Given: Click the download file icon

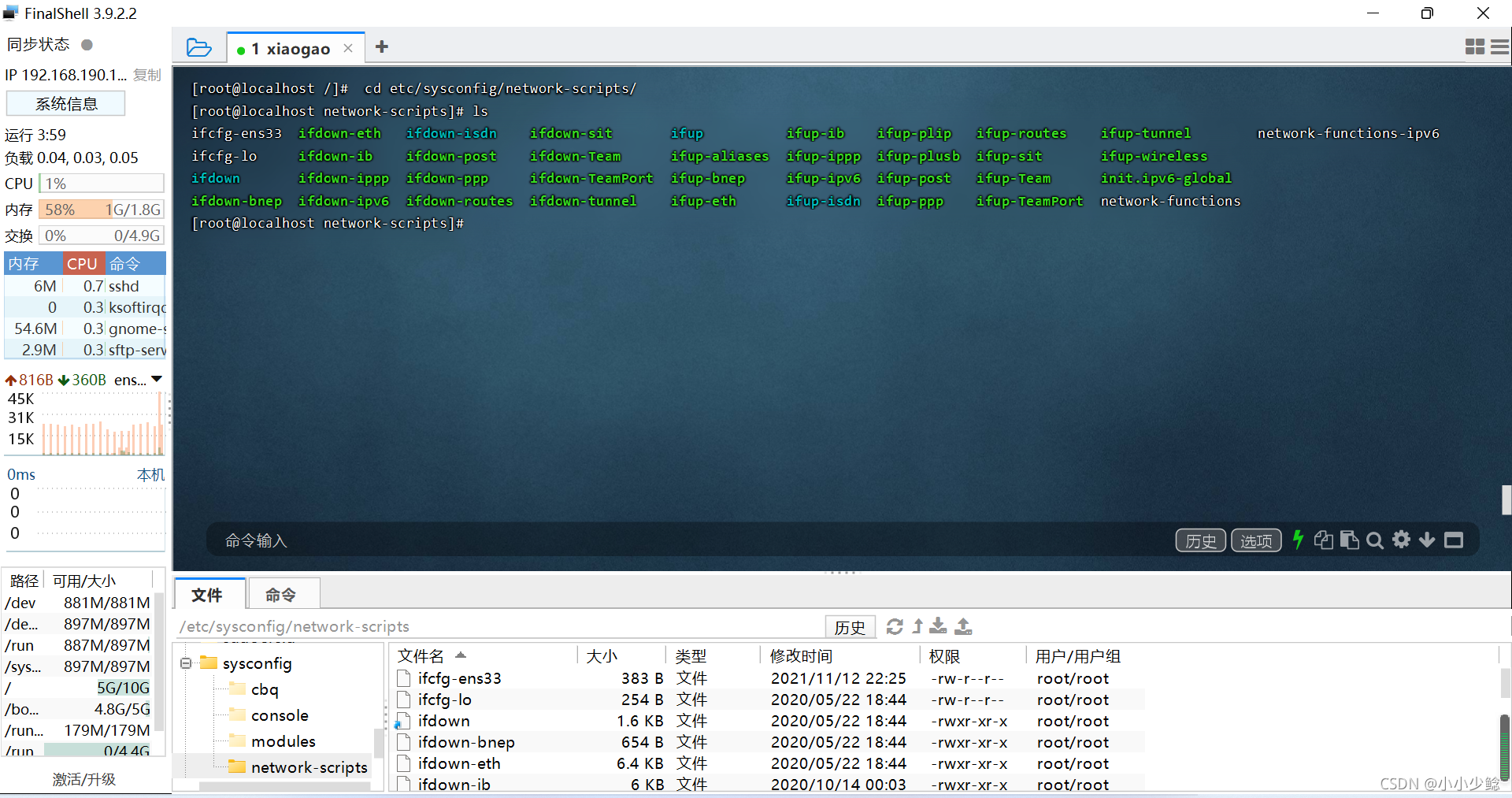Looking at the screenshot, I should point(938,626).
